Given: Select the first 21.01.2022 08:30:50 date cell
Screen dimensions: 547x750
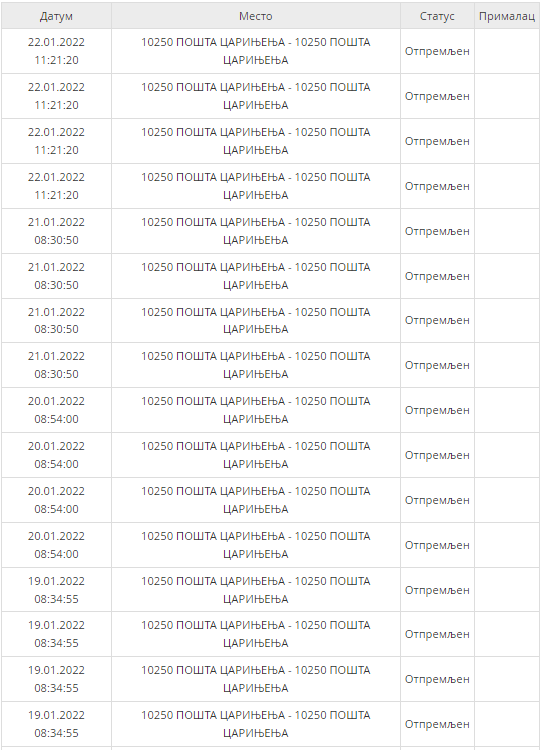Looking at the screenshot, I should click(56, 231).
